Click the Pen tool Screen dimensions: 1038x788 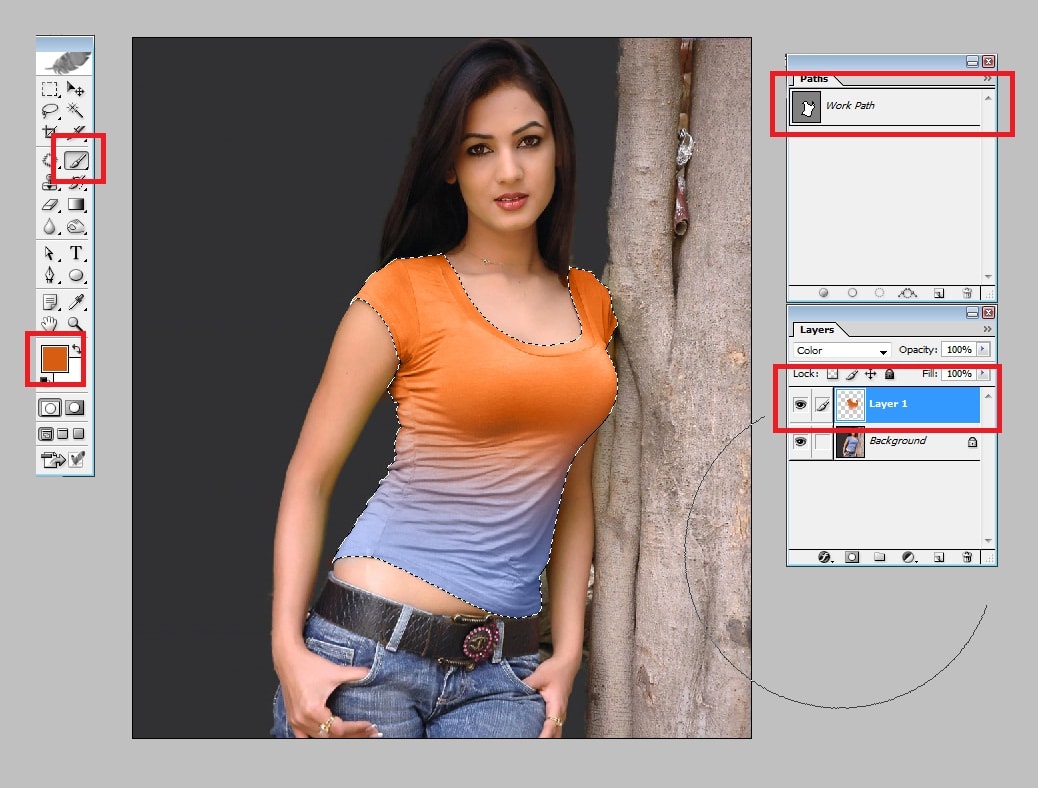(x=50, y=275)
